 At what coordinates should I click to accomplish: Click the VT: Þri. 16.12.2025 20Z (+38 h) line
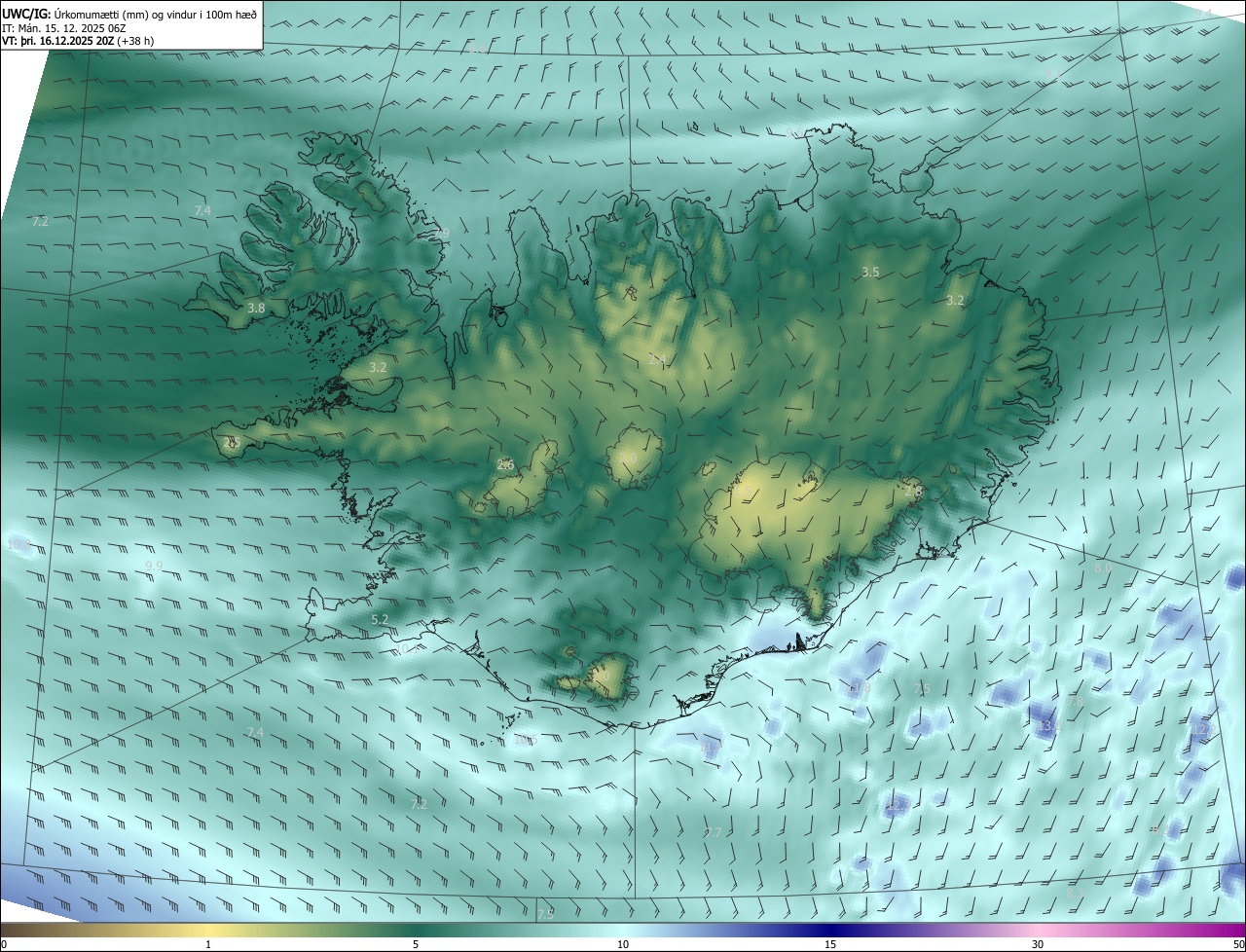[78, 41]
